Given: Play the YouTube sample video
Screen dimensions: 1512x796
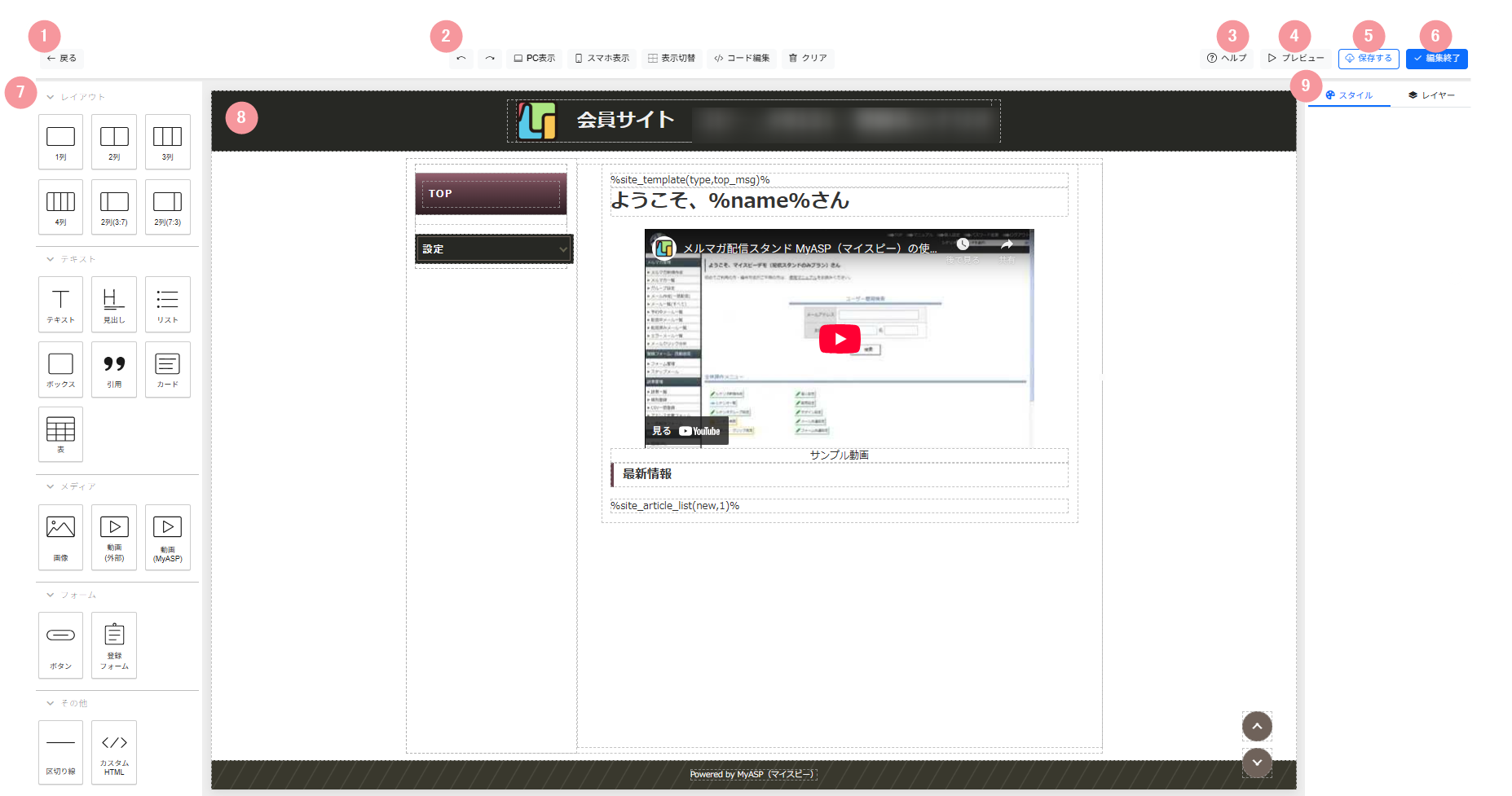Looking at the screenshot, I should click(x=839, y=339).
